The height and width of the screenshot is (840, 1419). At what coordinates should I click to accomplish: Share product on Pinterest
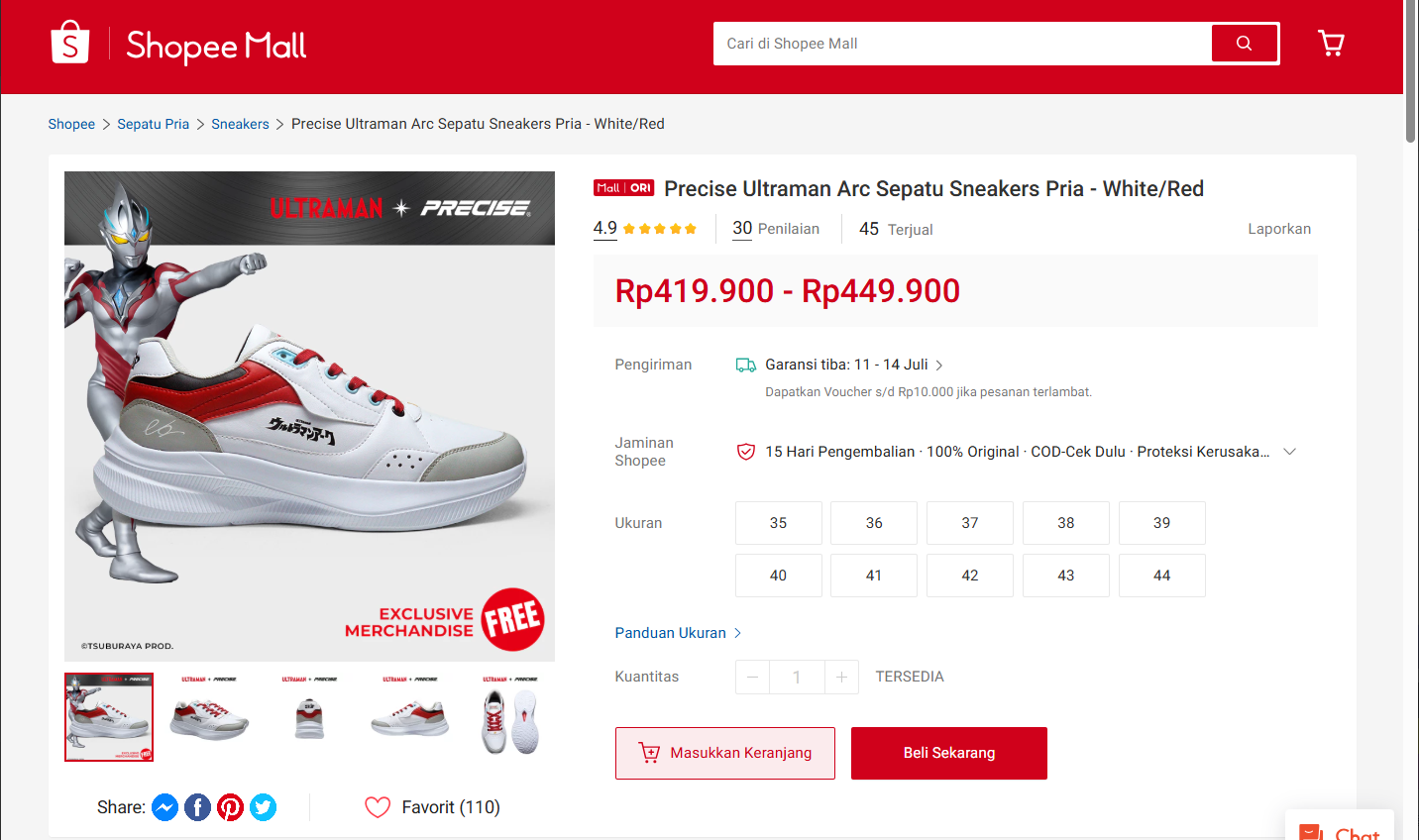pyautogui.click(x=231, y=808)
